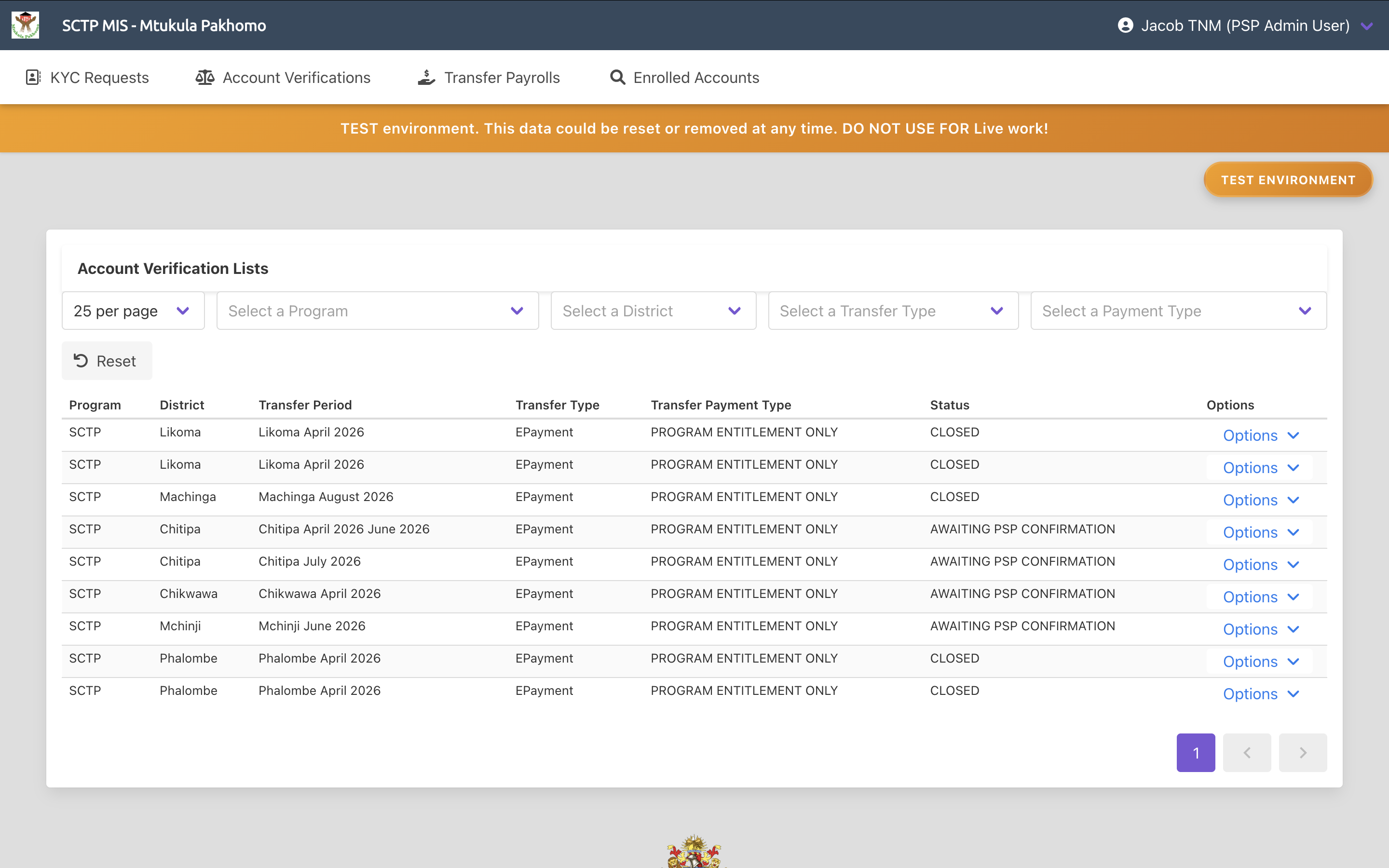The width and height of the screenshot is (1389, 868).
Task: Click the previous page arrow
Action: 1247,752
